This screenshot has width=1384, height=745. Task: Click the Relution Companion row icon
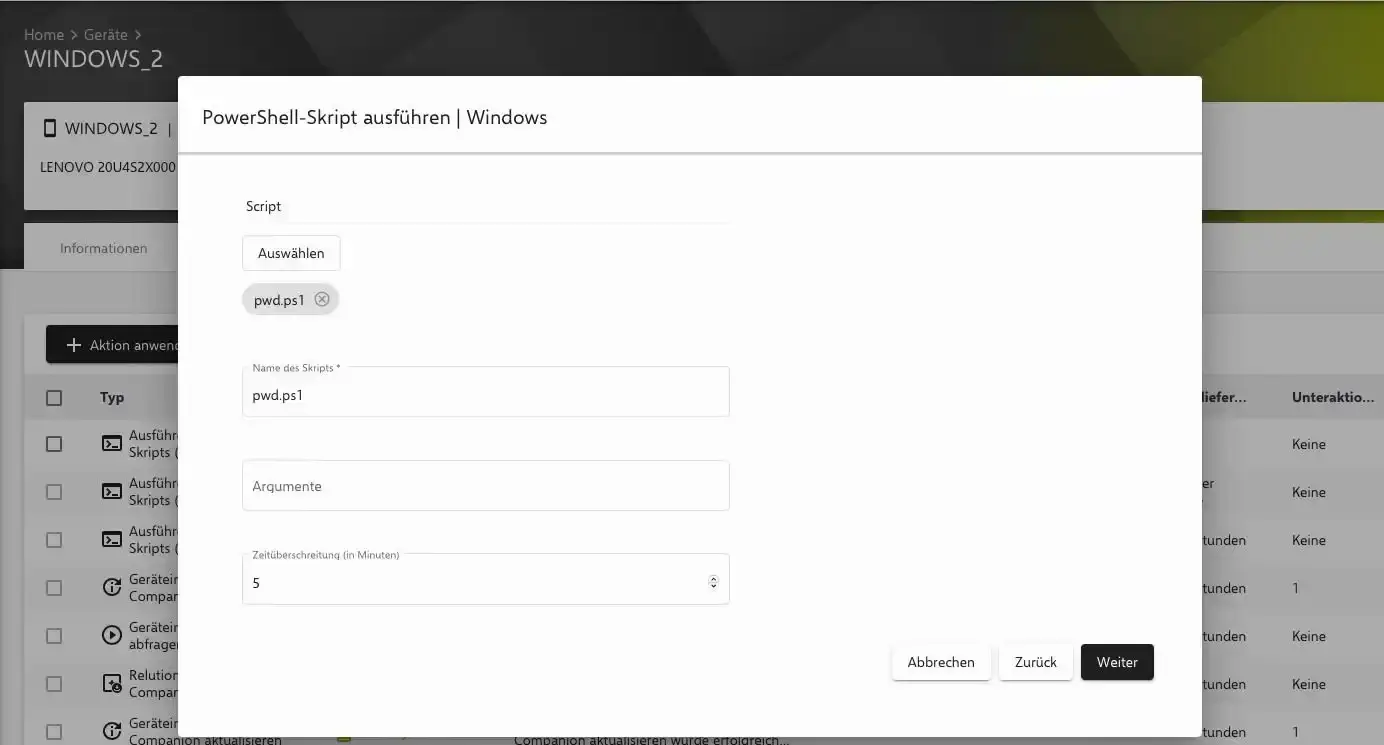112,684
